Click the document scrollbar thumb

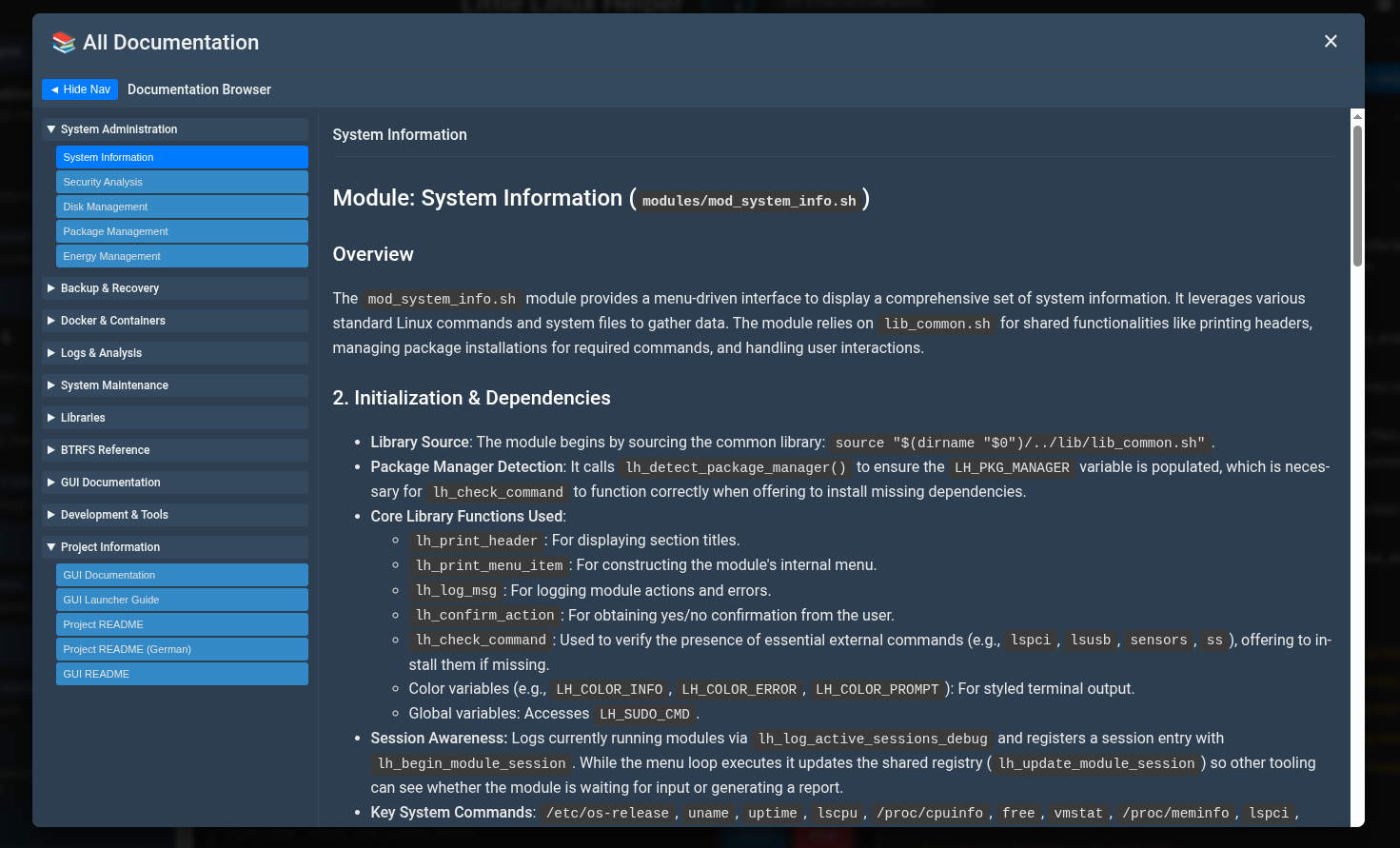tap(1357, 195)
